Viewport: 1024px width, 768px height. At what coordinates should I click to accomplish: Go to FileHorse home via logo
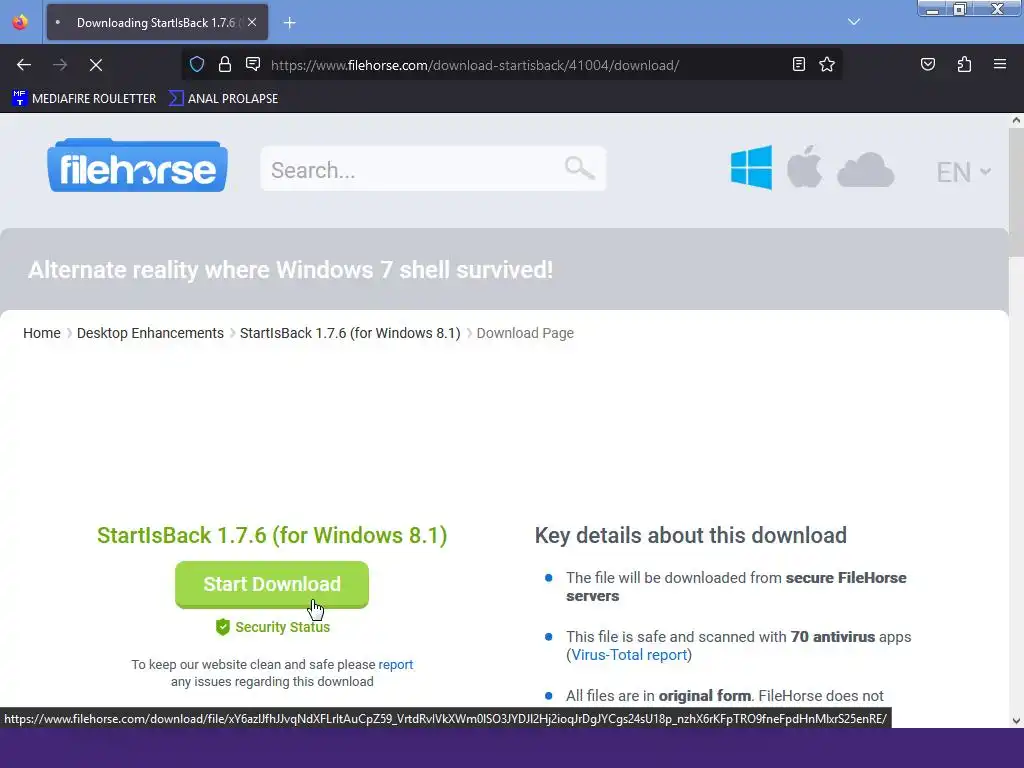coord(137,166)
